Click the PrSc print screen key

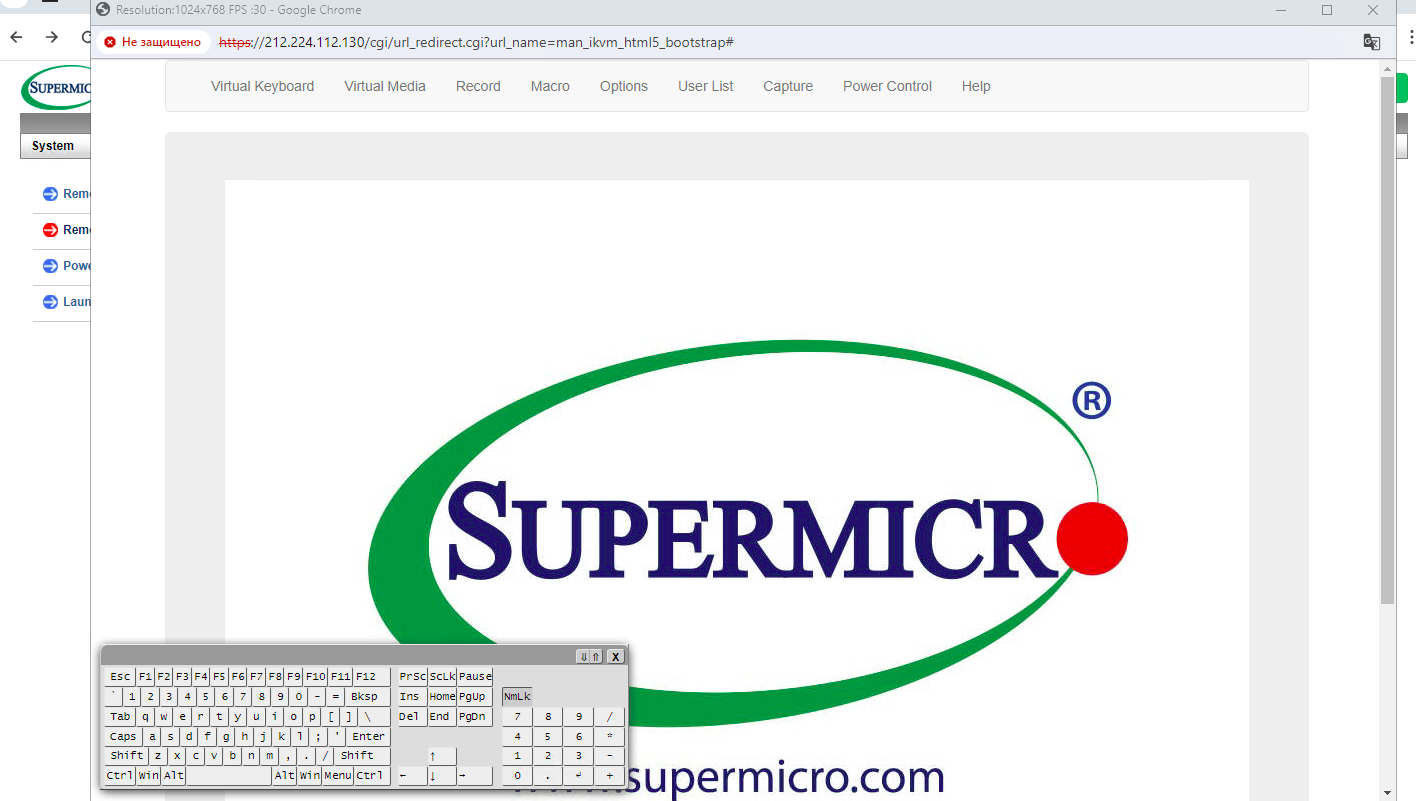coord(412,677)
